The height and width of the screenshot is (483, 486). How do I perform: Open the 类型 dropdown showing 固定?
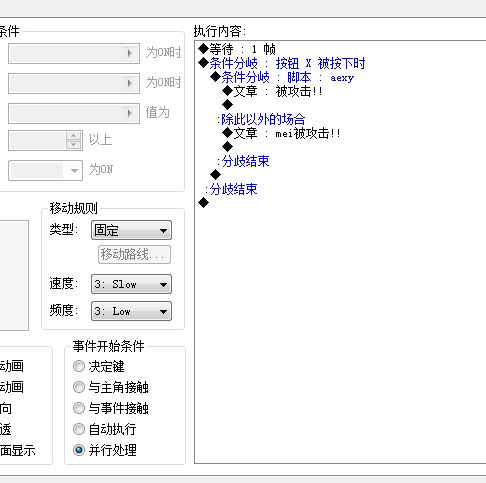point(131,230)
